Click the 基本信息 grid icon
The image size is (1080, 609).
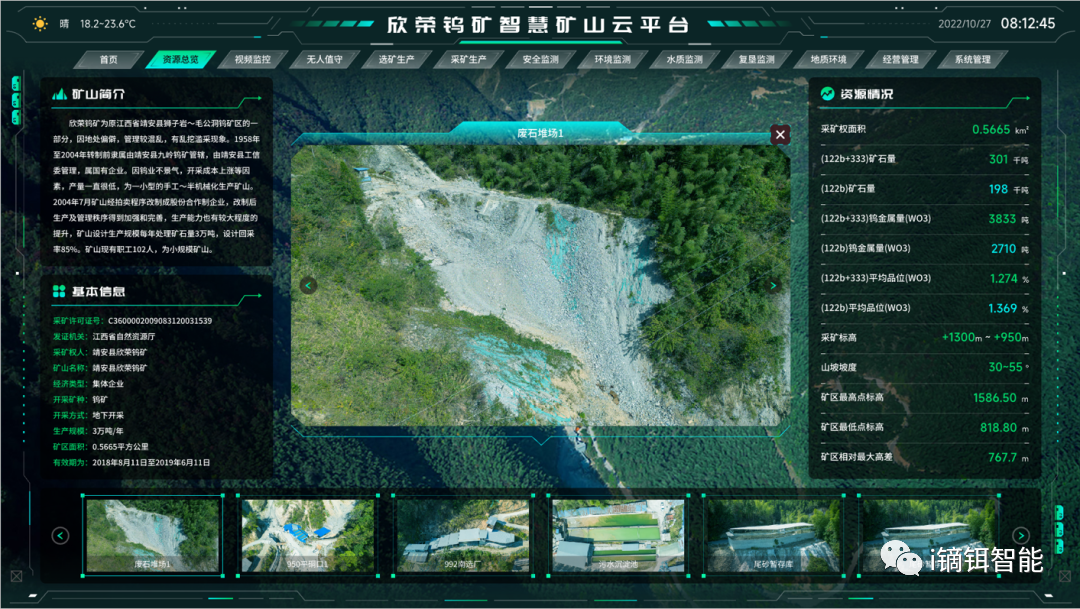tap(59, 291)
